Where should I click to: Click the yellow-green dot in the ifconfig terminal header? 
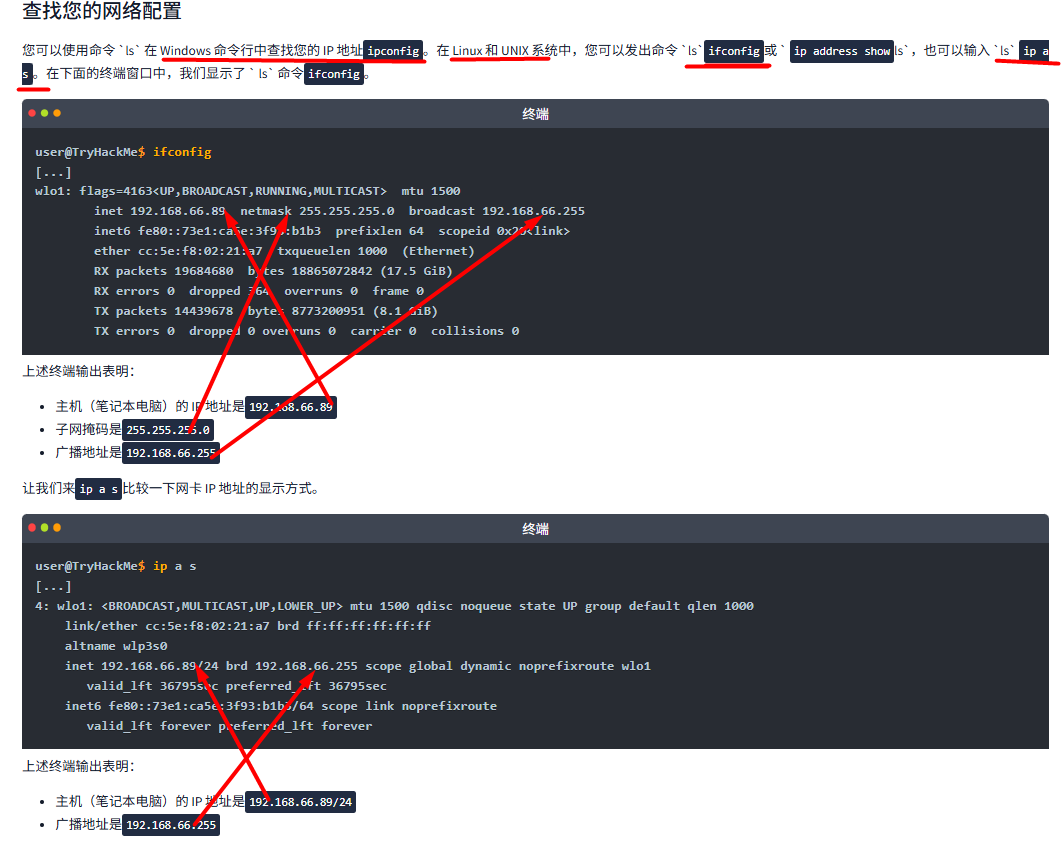click(x=45, y=113)
